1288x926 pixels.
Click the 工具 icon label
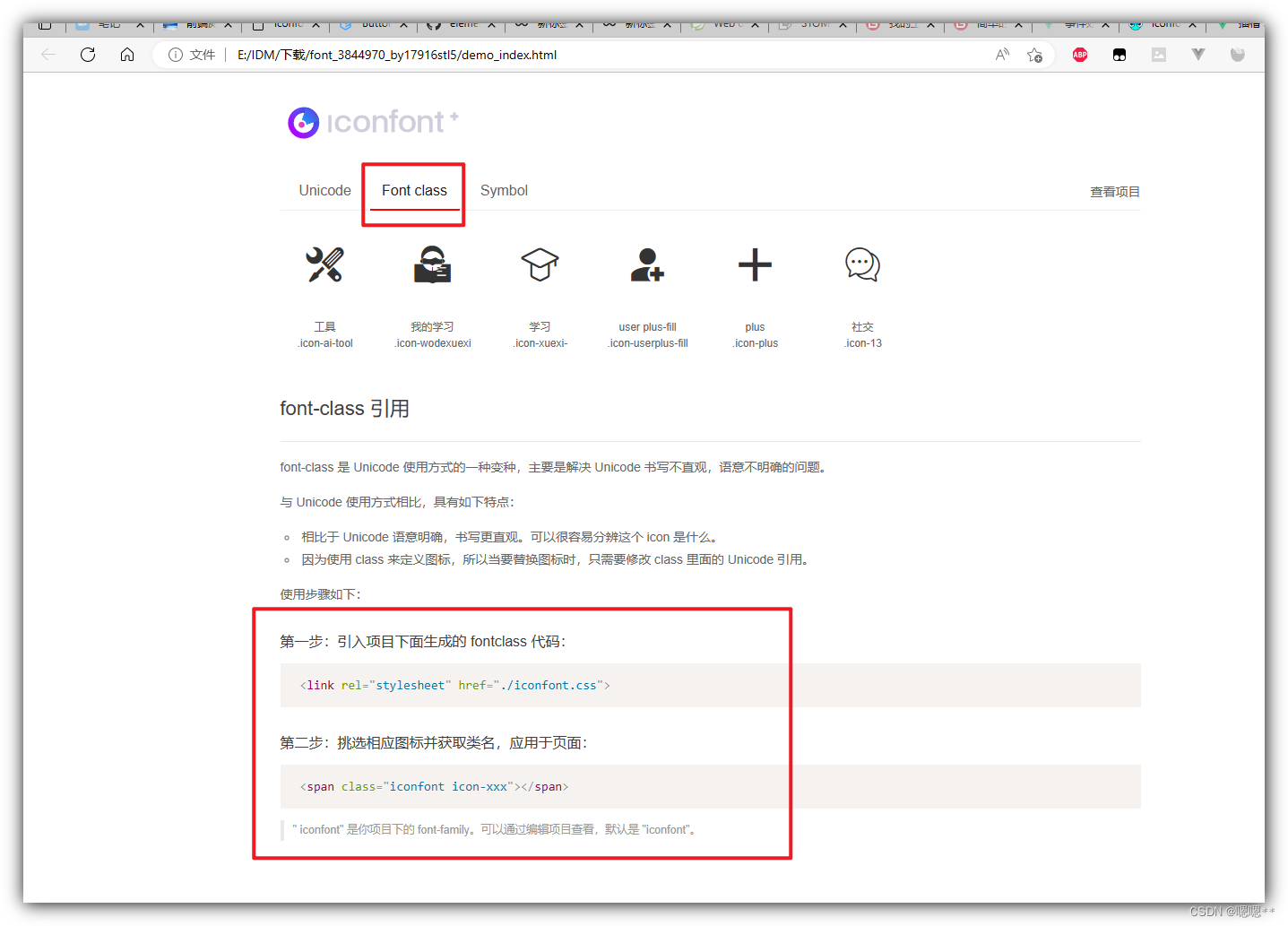click(324, 327)
